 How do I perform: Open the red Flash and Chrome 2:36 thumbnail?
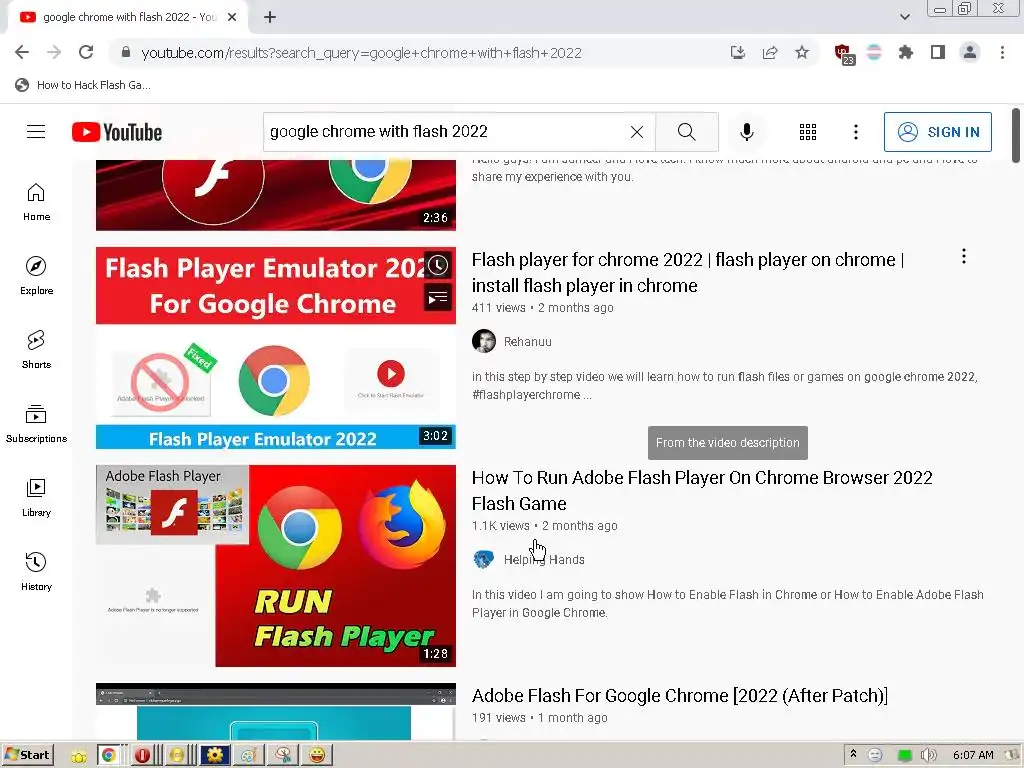point(276,195)
